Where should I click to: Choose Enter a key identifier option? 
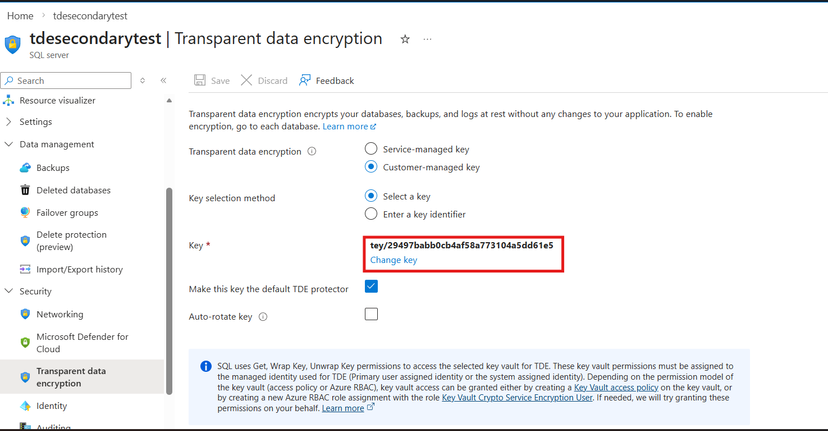371,214
